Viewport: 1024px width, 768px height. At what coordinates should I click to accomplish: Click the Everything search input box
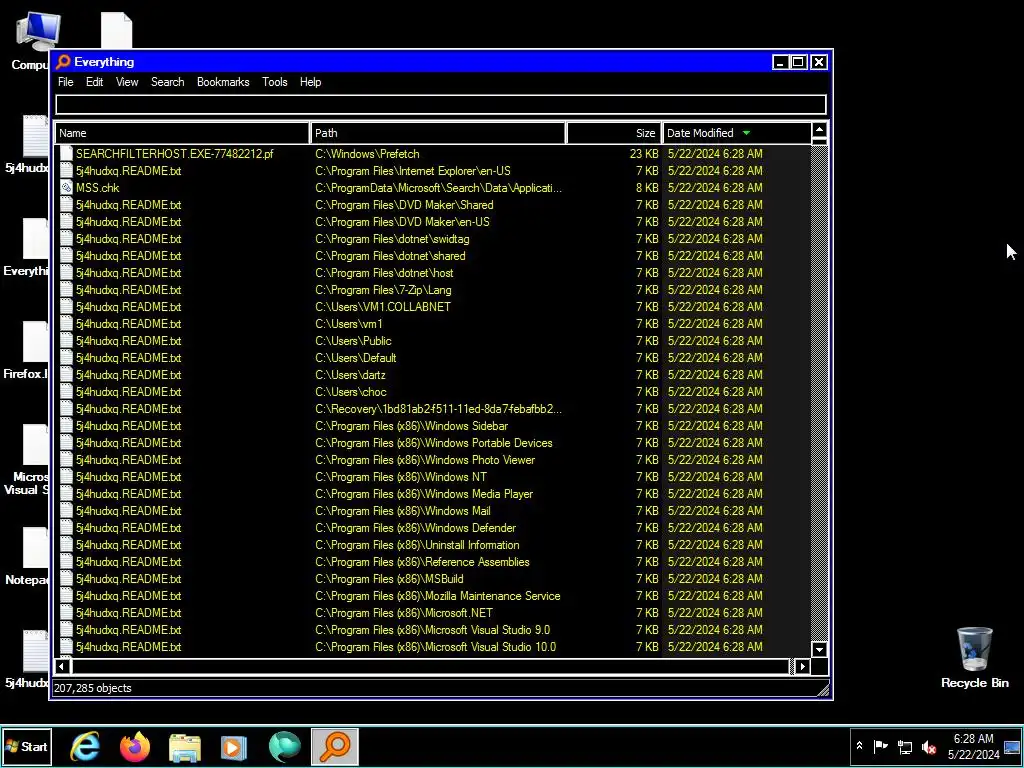[441, 104]
